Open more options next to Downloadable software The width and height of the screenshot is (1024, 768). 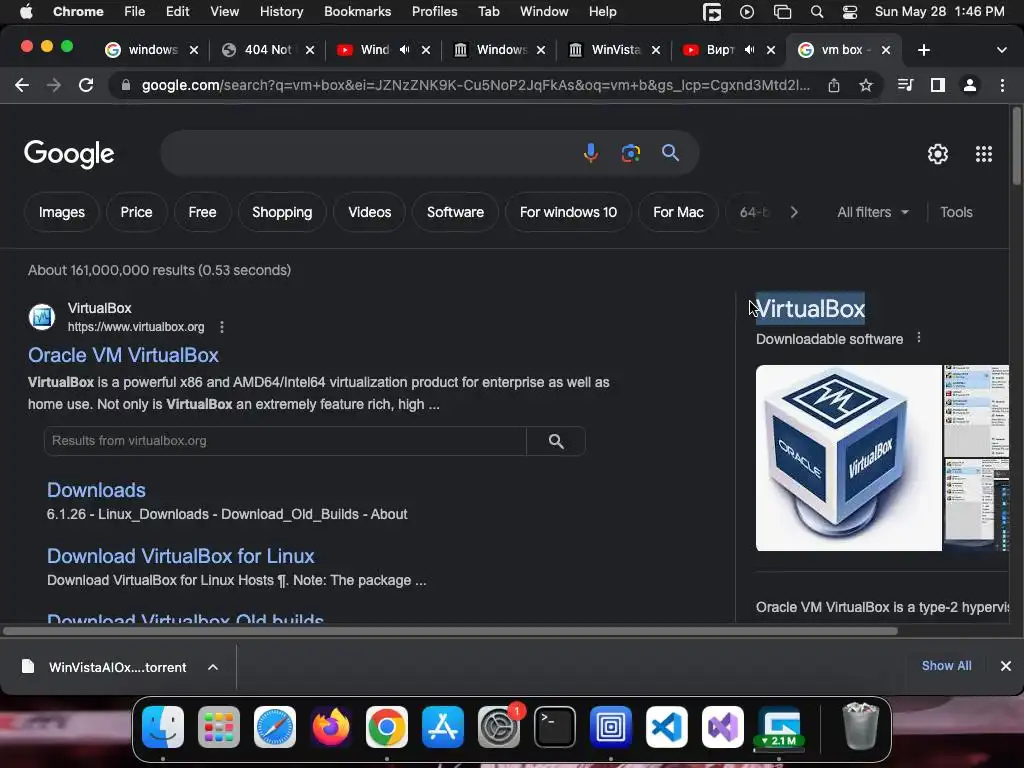coord(919,338)
